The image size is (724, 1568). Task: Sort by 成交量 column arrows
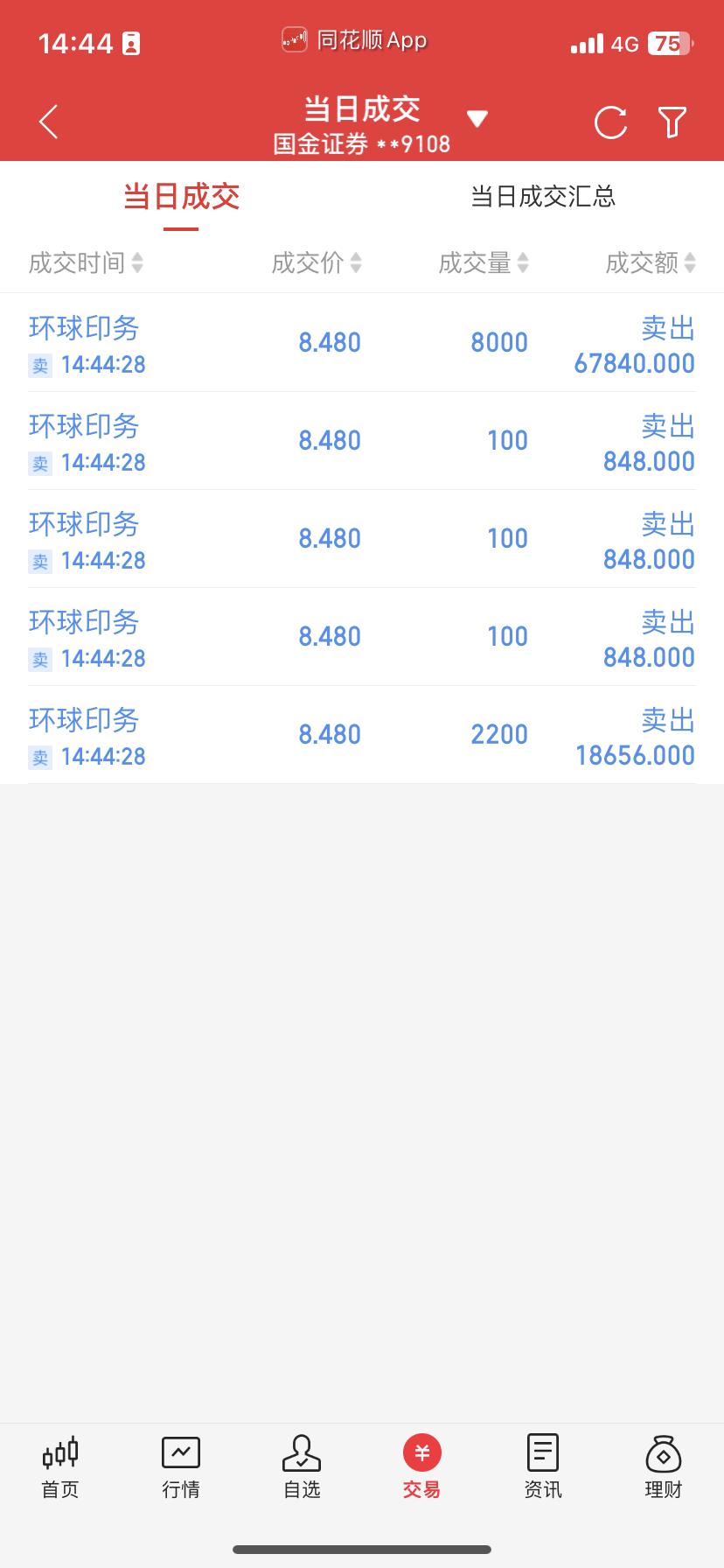pos(523,262)
